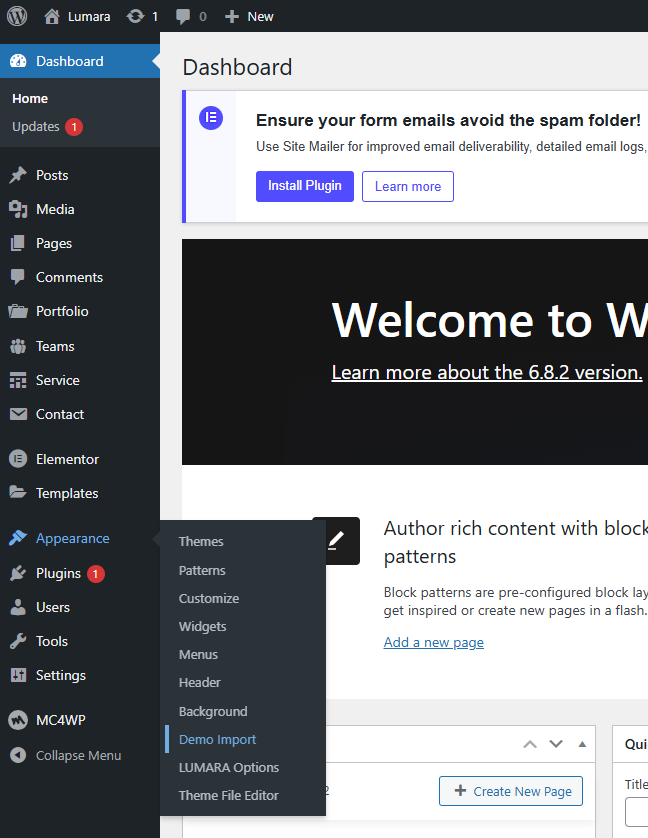Click the WordPress logo icon

pos(17,16)
